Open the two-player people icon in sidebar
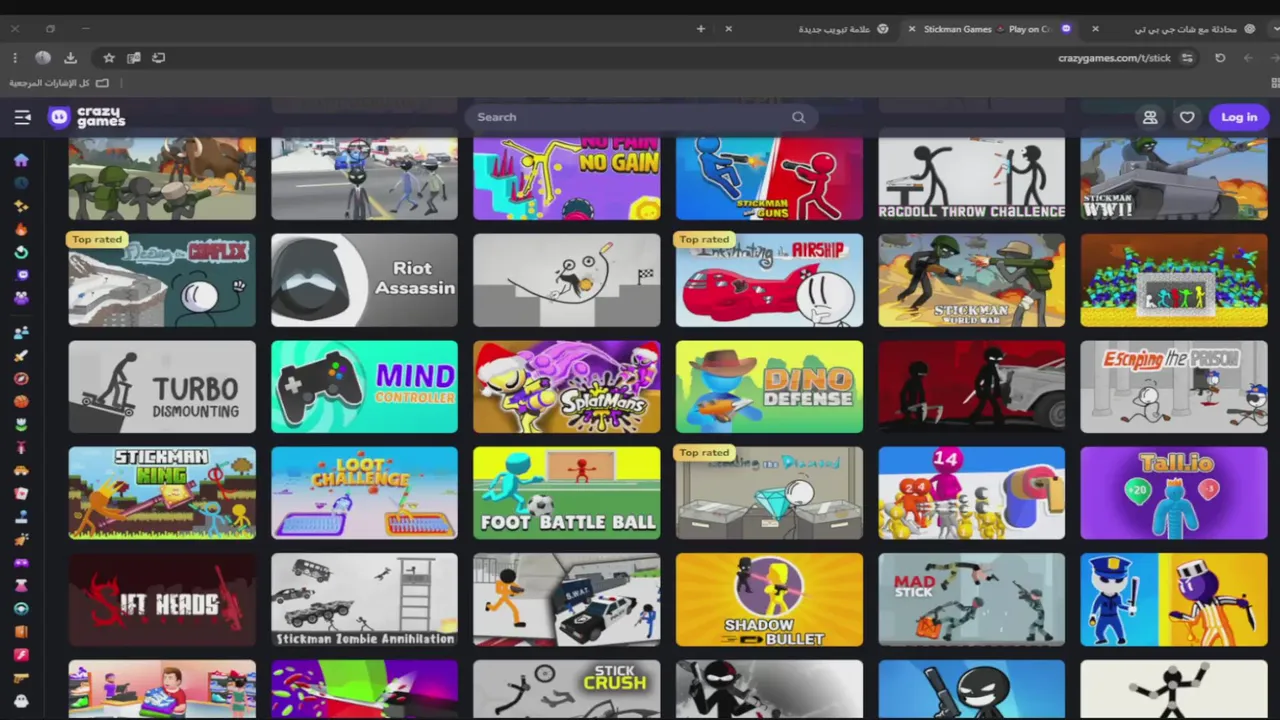 [21, 332]
